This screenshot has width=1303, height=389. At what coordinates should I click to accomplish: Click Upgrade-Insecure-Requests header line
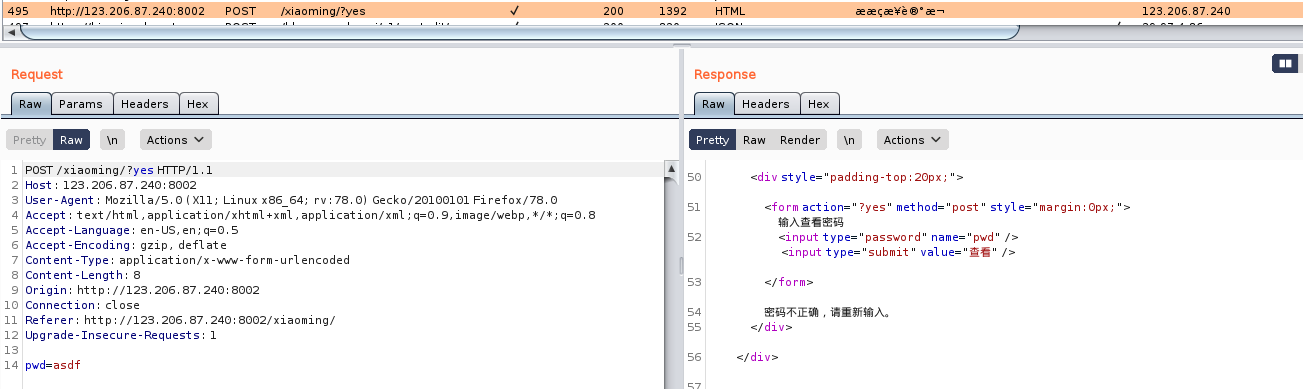point(121,335)
